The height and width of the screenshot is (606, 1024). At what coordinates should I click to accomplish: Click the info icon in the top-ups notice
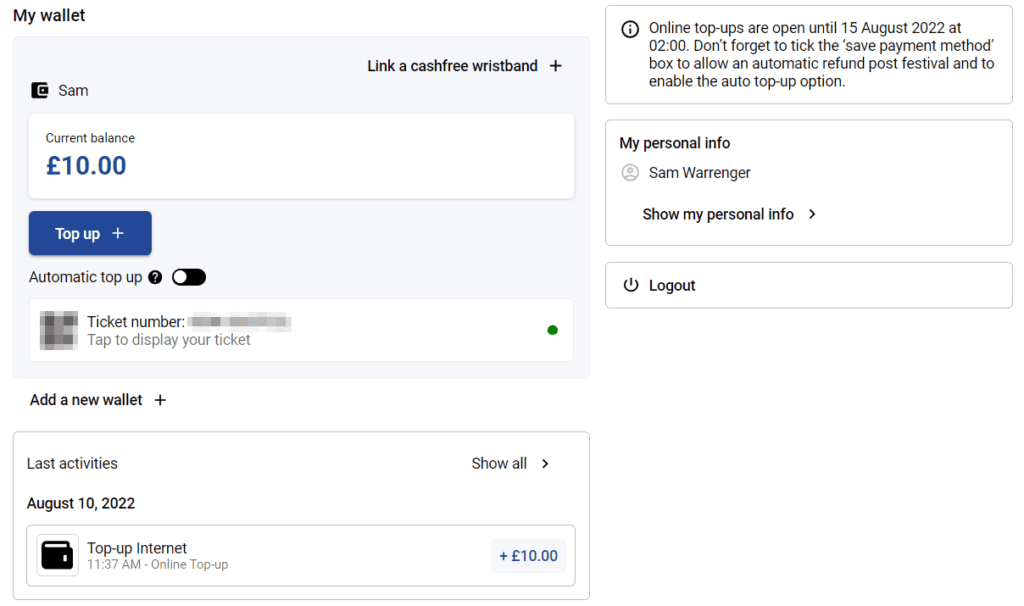630,29
